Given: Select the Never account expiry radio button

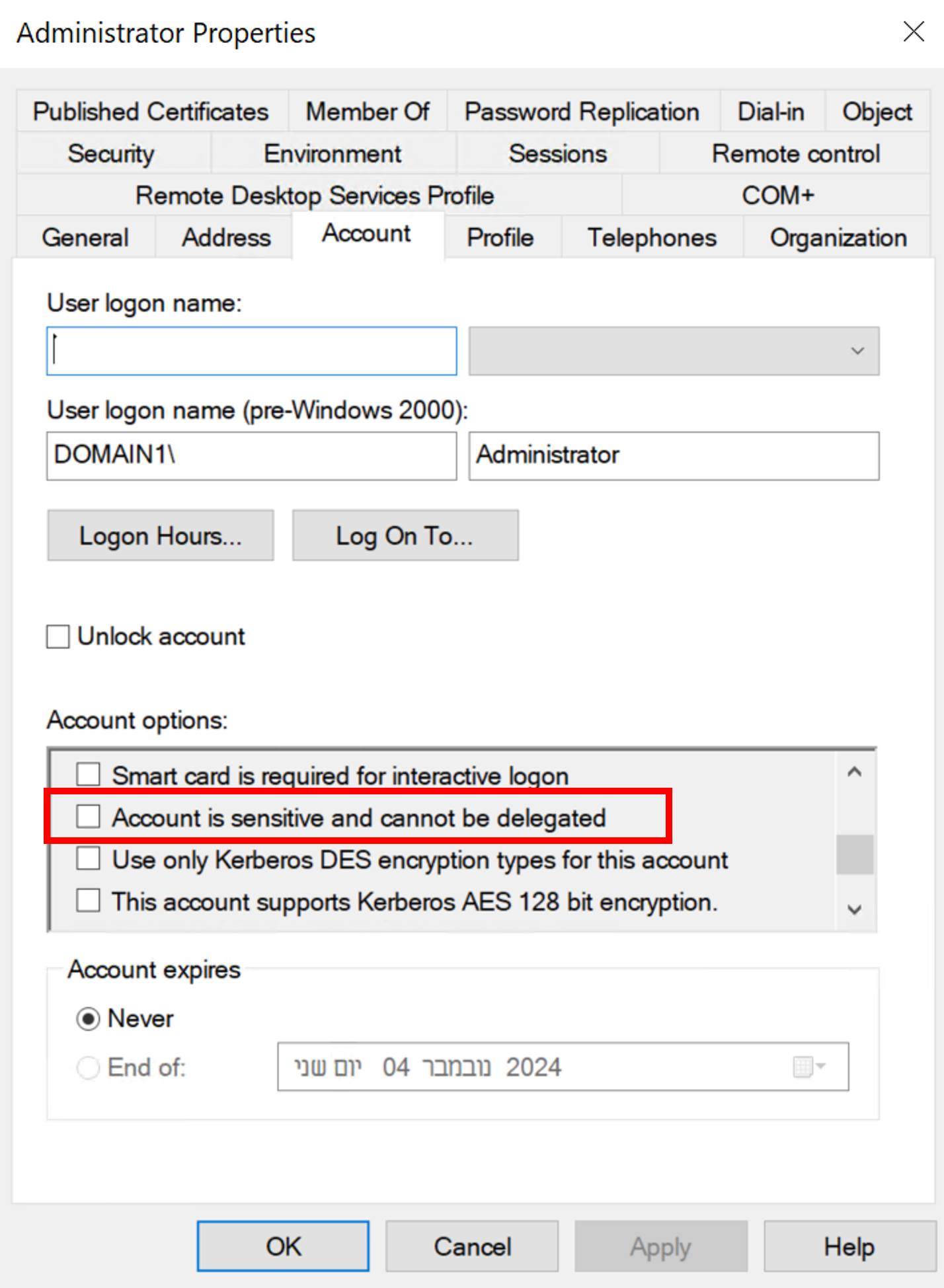Looking at the screenshot, I should (x=89, y=1019).
